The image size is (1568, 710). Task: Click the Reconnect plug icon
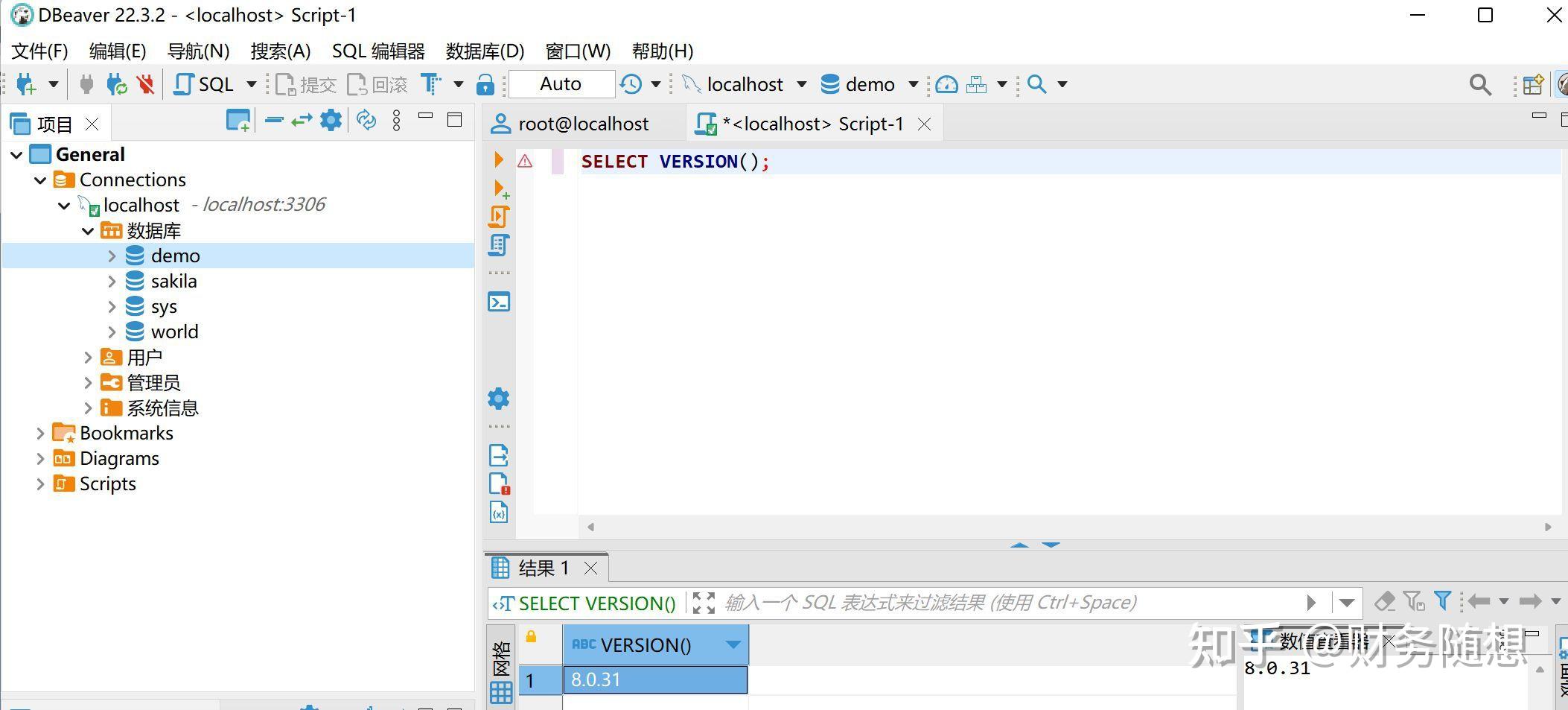click(x=116, y=84)
